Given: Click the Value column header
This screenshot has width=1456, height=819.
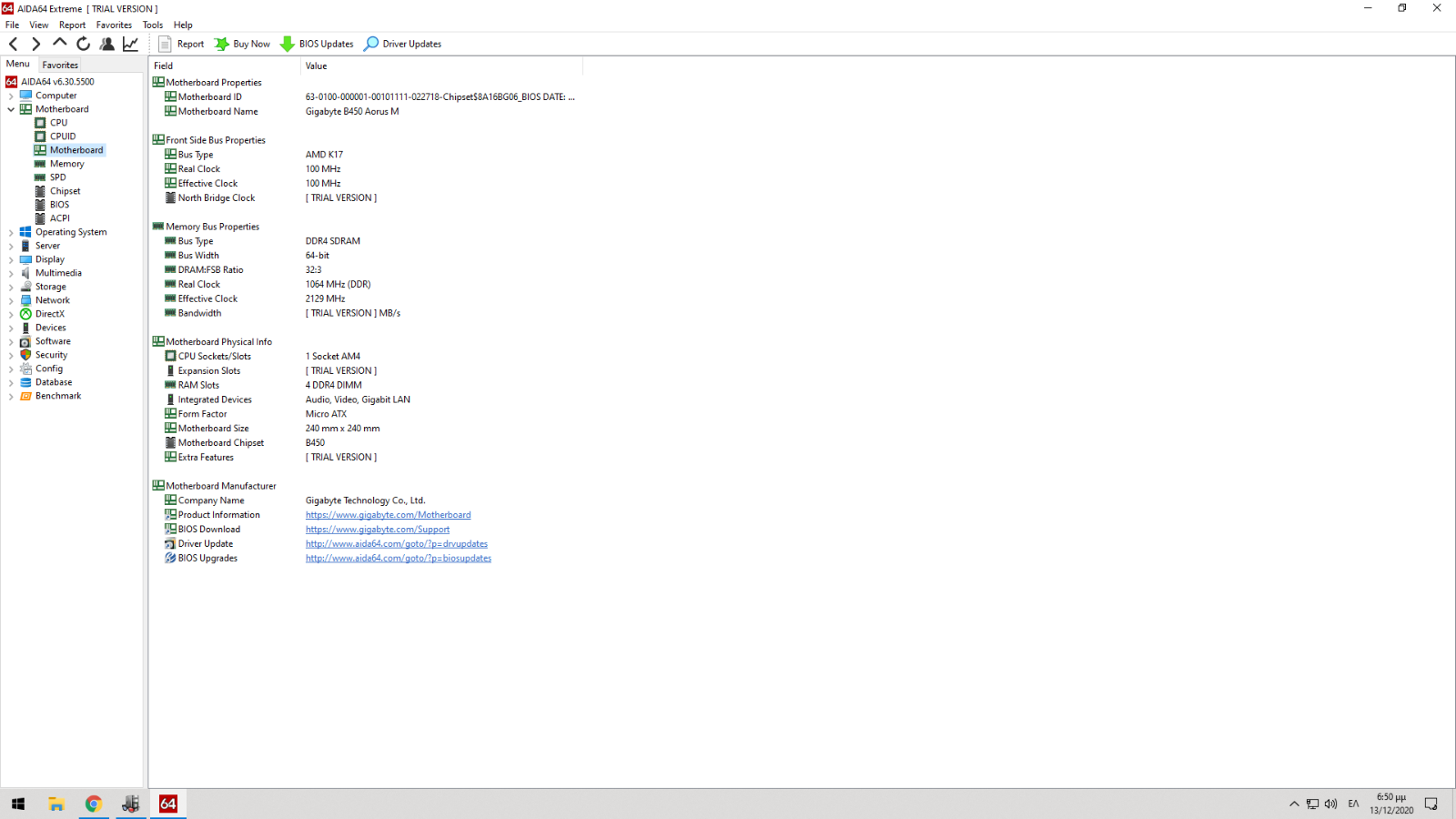Looking at the screenshot, I should pyautogui.click(x=441, y=66).
